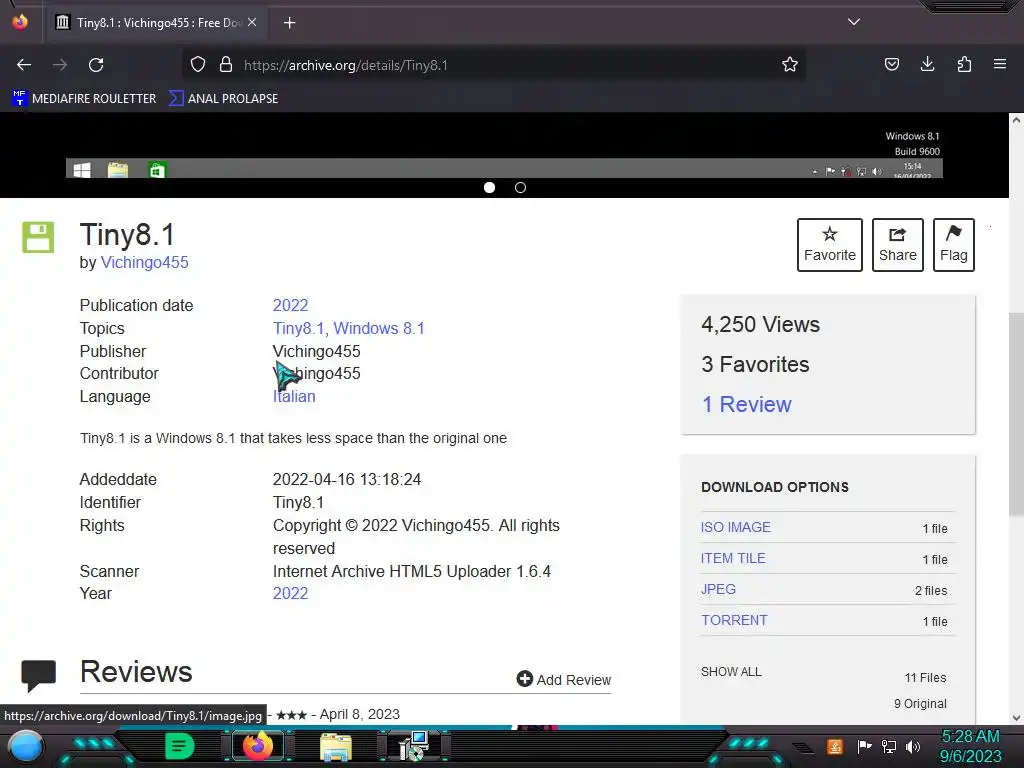Click the 9 Original count text

[x=920, y=704]
